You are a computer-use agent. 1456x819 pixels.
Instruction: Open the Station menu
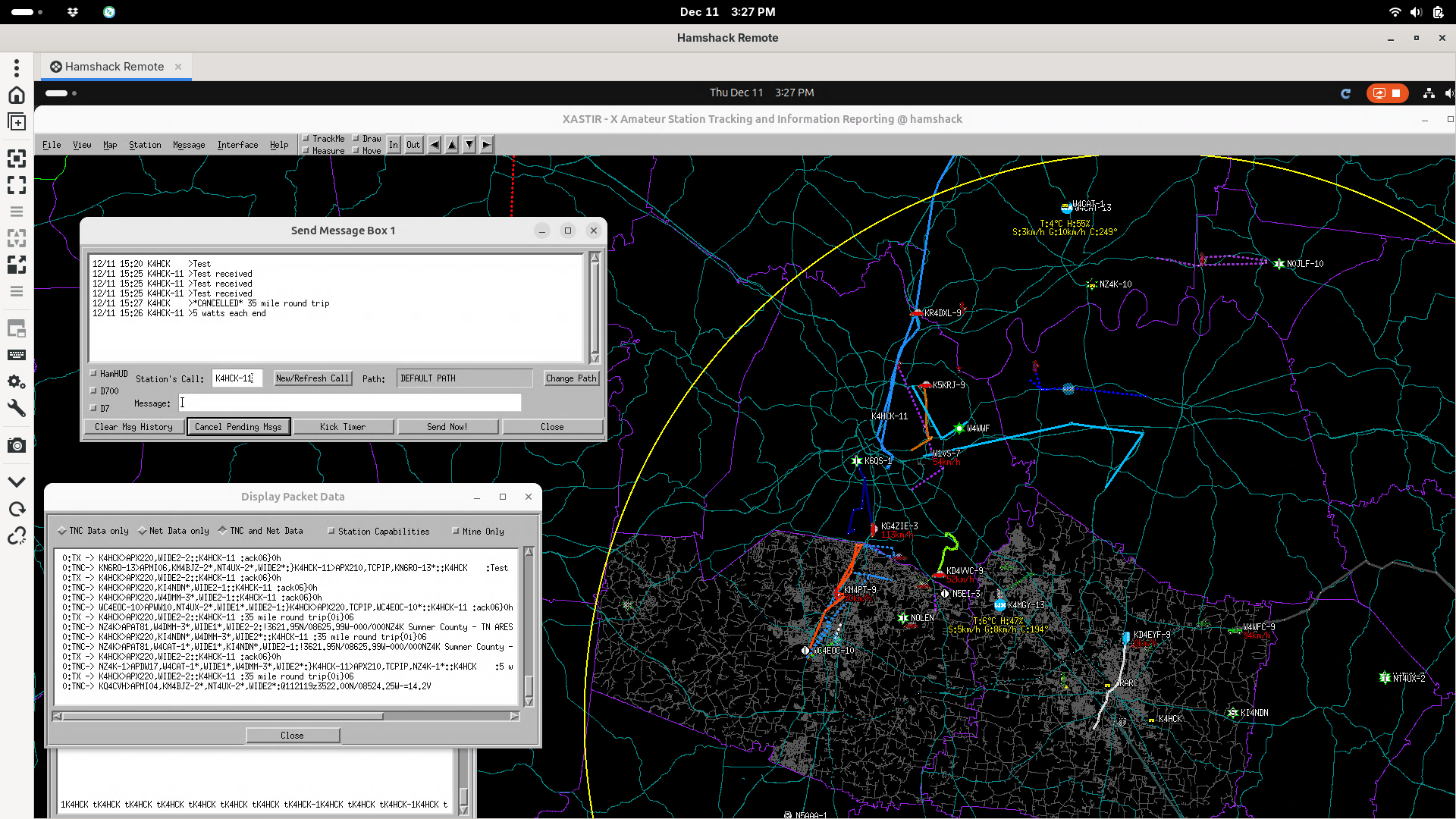click(x=145, y=145)
